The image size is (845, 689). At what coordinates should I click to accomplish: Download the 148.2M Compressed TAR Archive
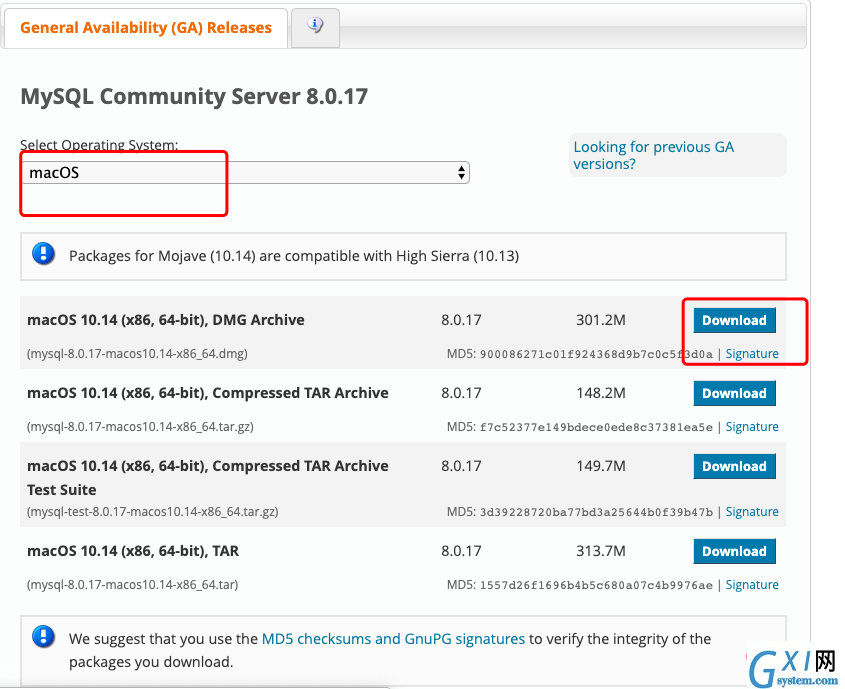coord(734,393)
